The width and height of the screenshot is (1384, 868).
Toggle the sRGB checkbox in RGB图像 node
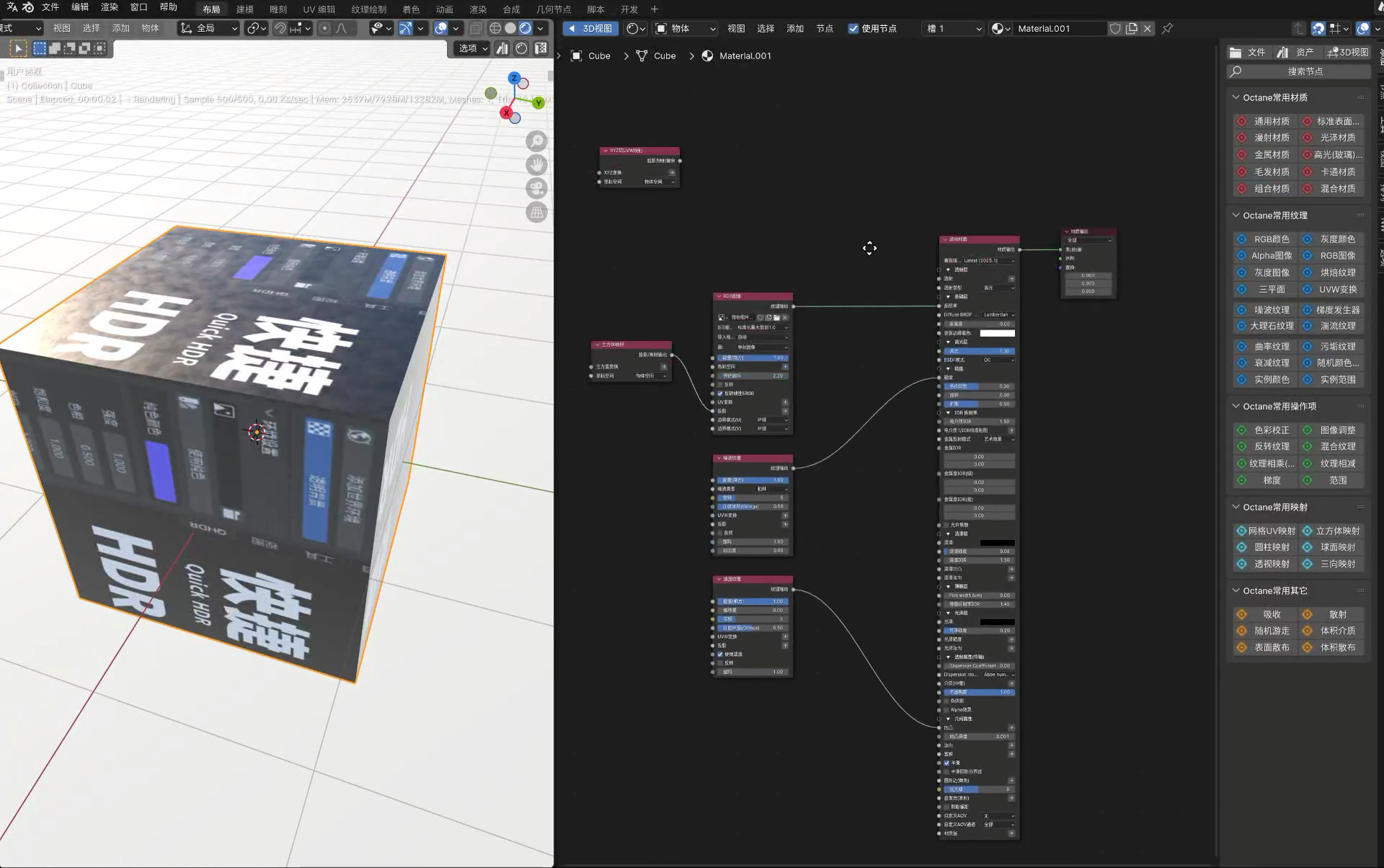click(x=720, y=393)
